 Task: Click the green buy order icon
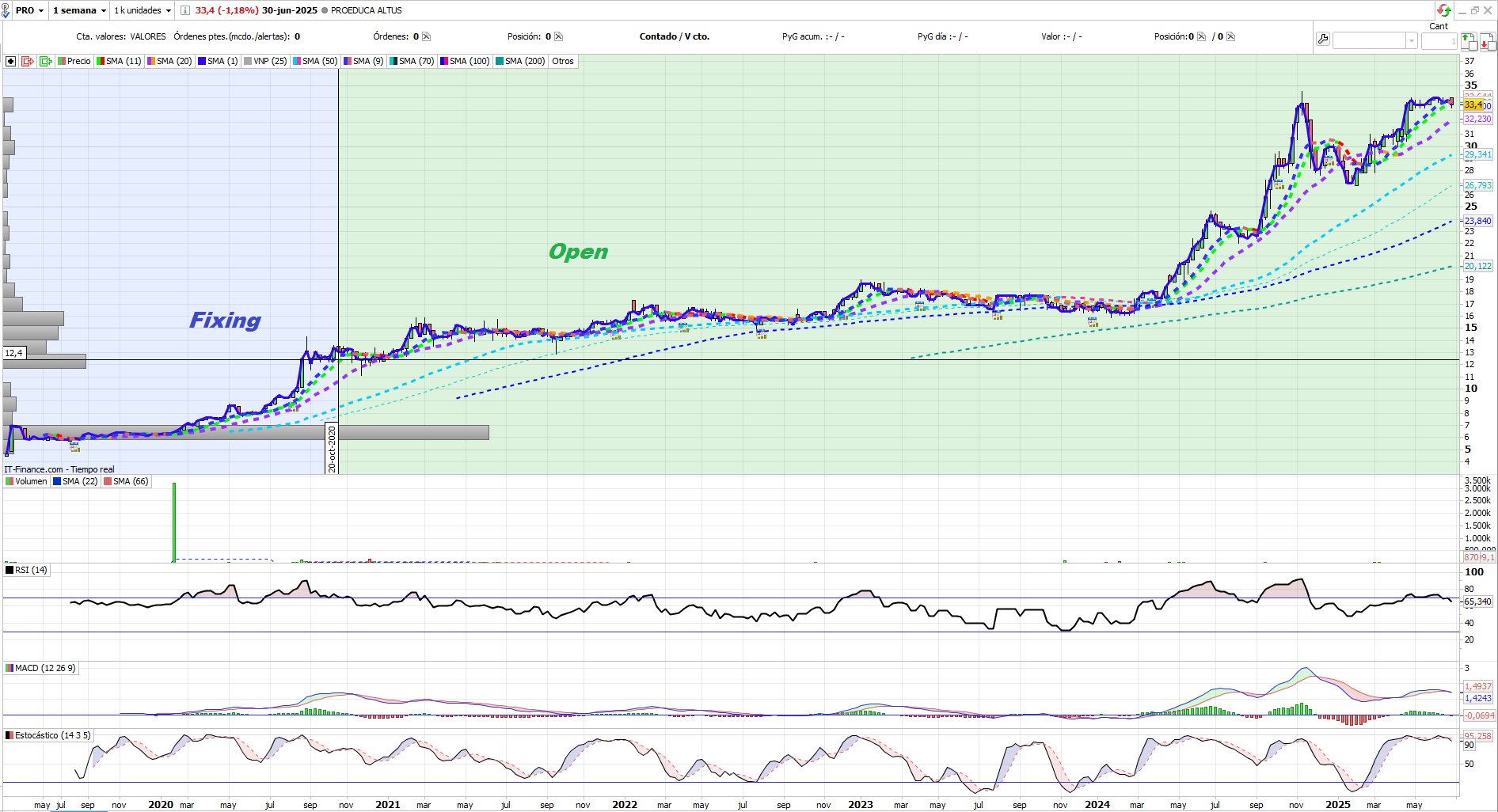1469,40
